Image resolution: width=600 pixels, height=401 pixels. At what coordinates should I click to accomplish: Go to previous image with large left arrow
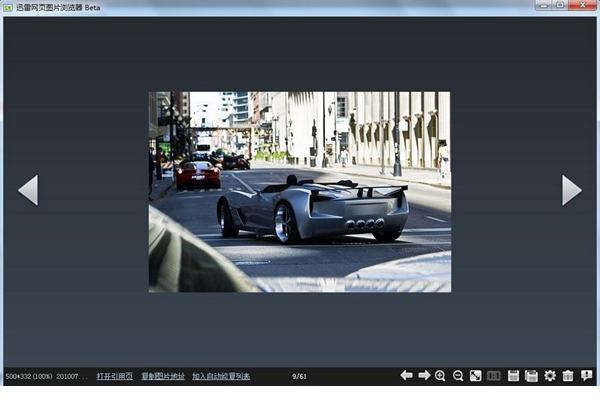click(28, 190)
